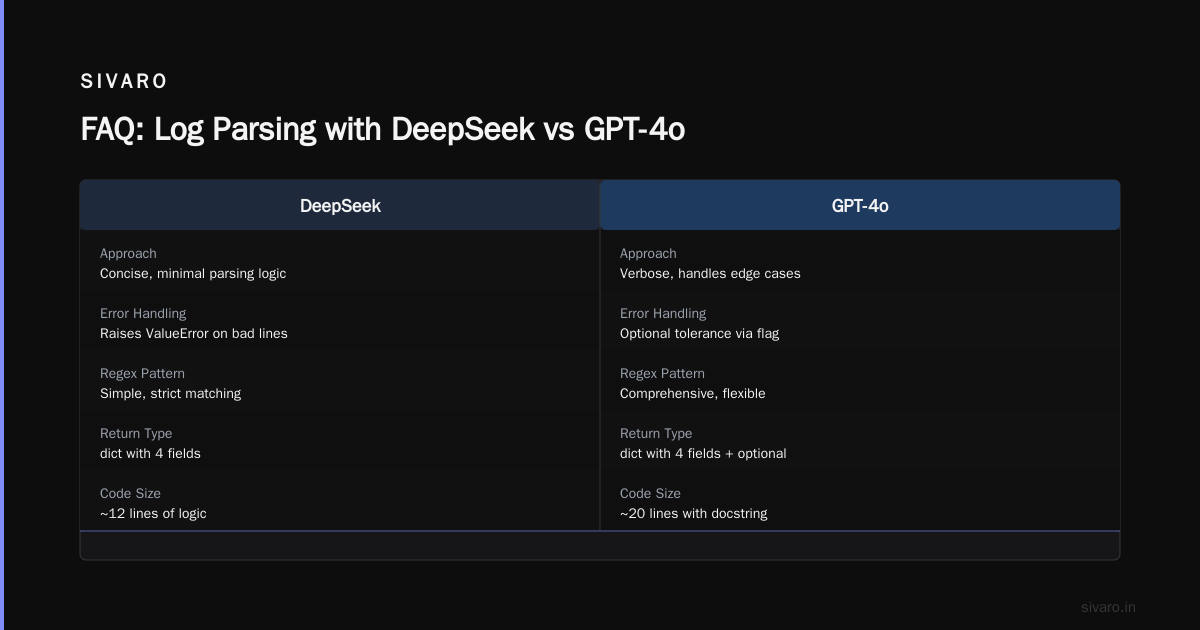The height and width of the screenshot is (630, 1200).
Task: Click the DeepSeek column header
Action: click(340, 206)
